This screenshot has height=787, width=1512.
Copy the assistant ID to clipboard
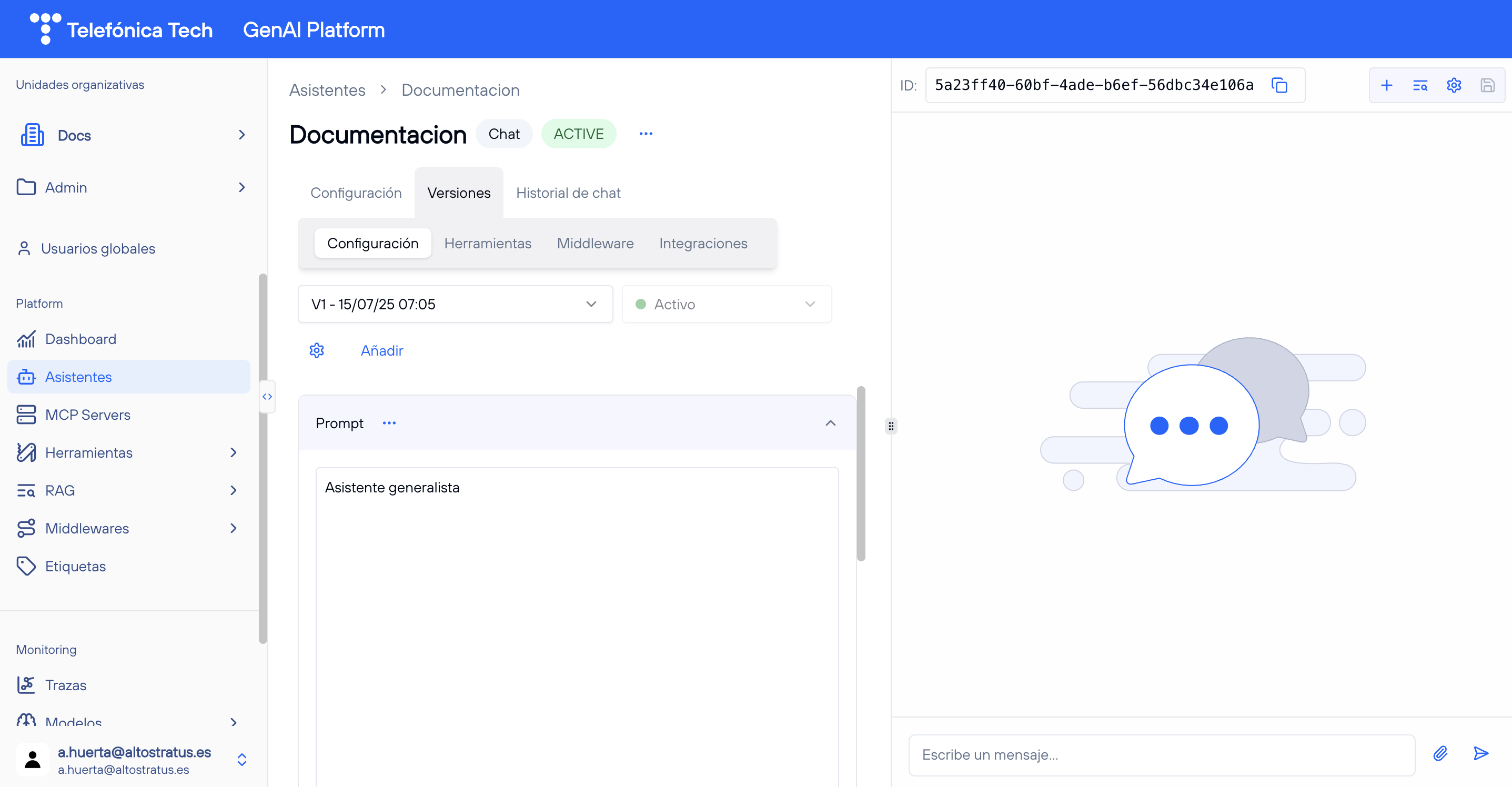[1279, 85]
